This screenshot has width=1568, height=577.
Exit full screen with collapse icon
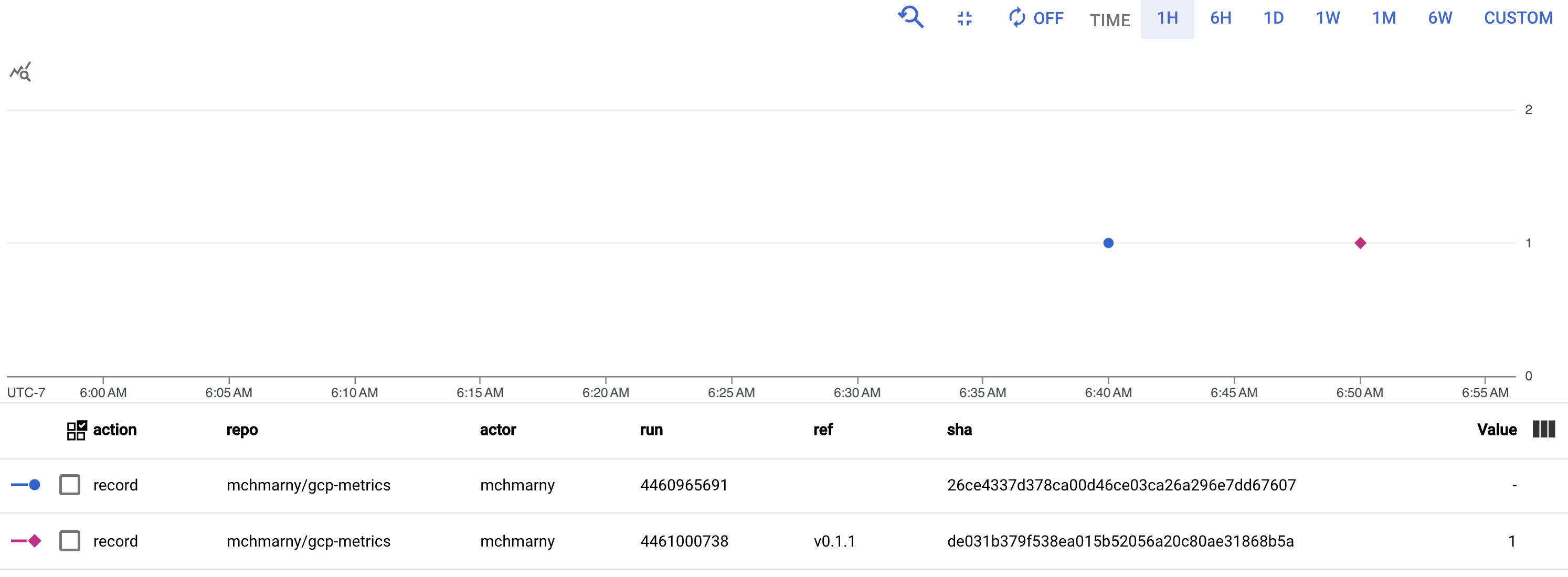point(964,19)
